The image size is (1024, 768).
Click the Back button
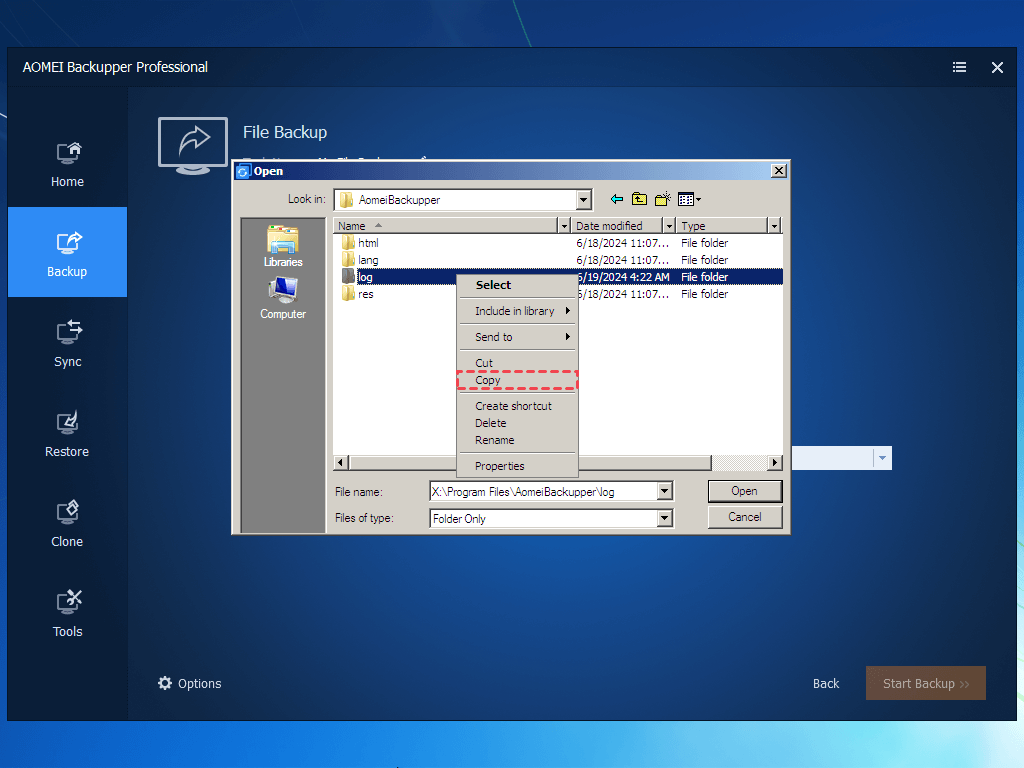pos(825,683)
